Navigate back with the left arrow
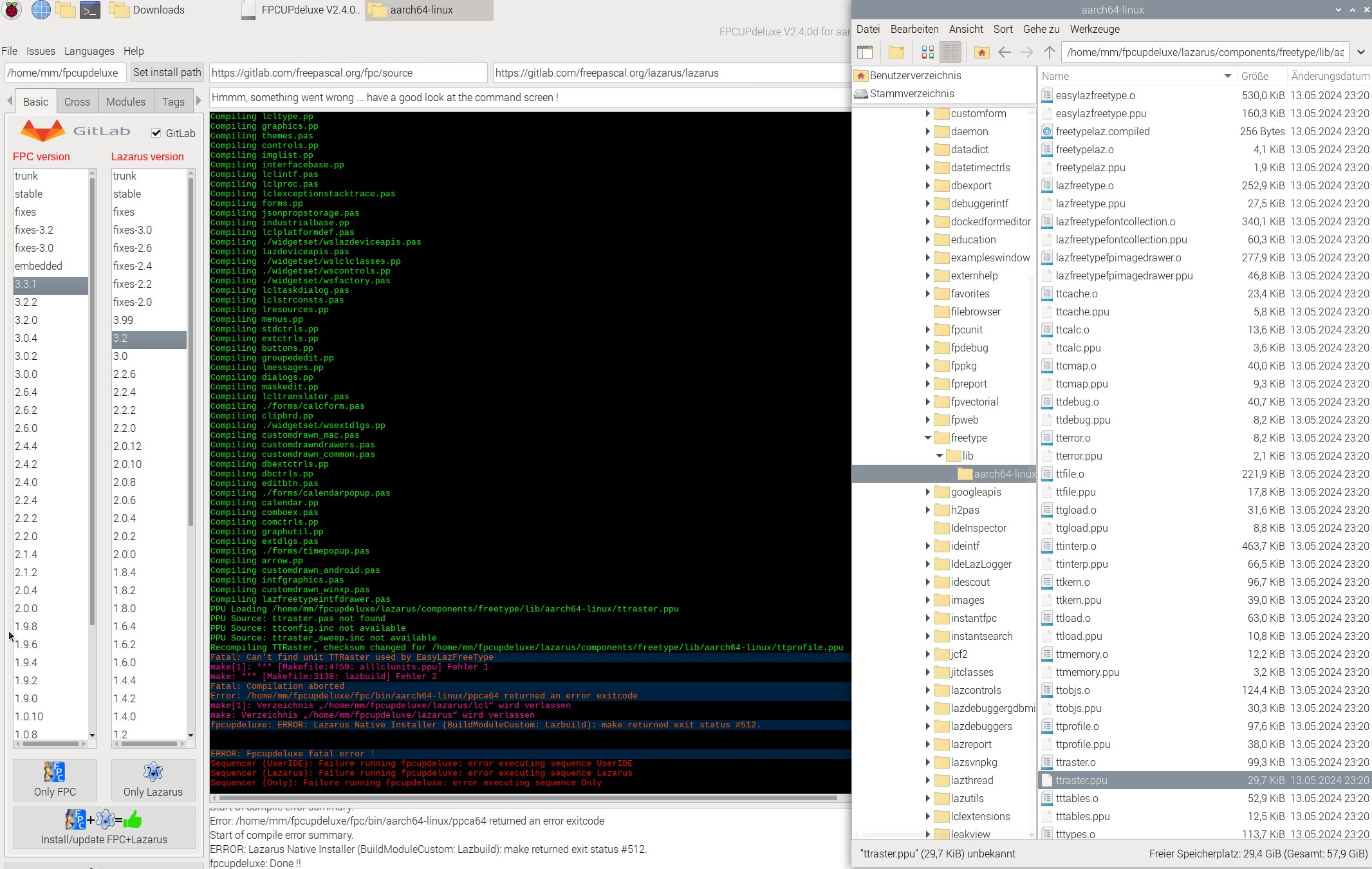 [1004, 52]
